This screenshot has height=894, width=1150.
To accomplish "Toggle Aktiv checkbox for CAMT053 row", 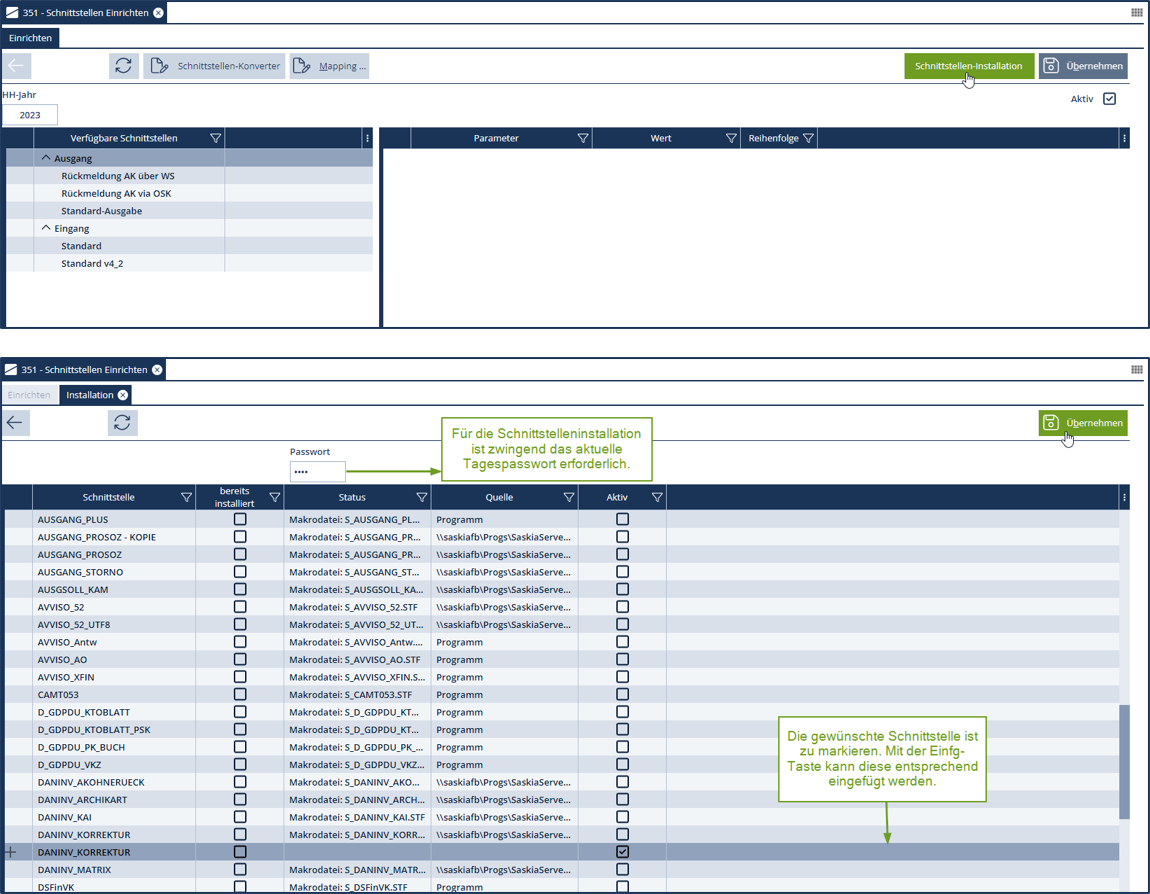I will [x=622, y=694].
